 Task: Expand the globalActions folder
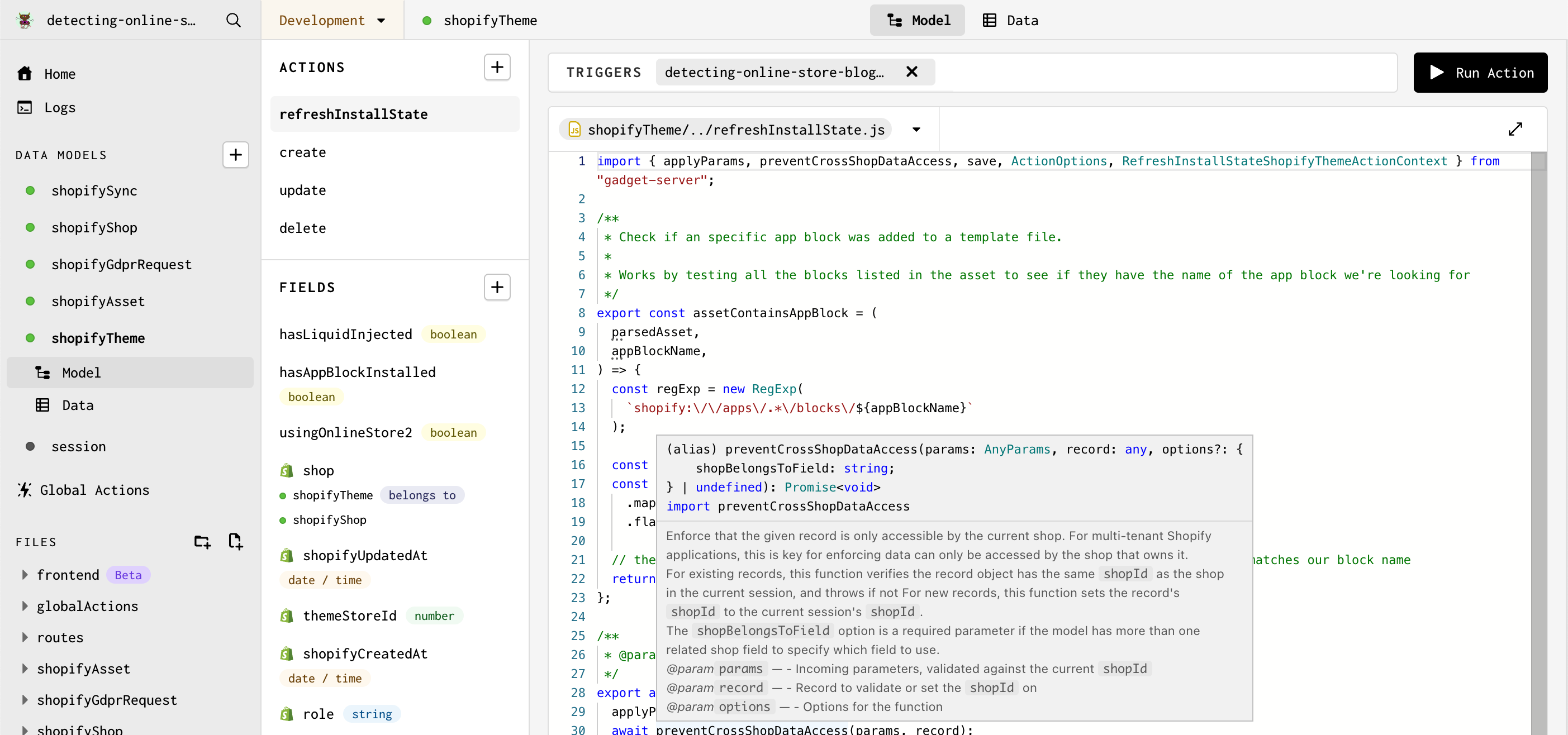pos(25,606)
